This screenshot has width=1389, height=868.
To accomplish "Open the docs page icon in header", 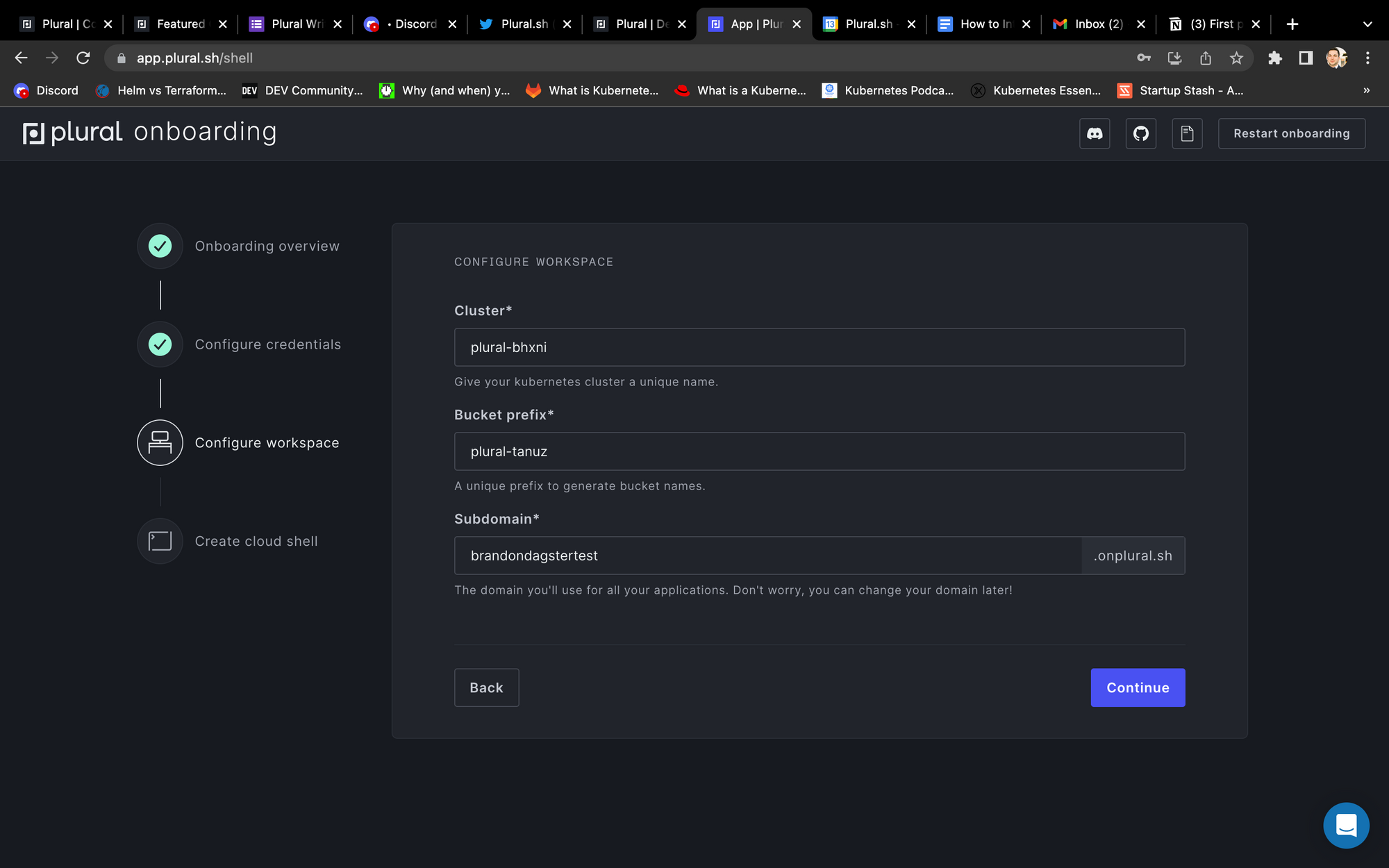I will pos(1188,133).
